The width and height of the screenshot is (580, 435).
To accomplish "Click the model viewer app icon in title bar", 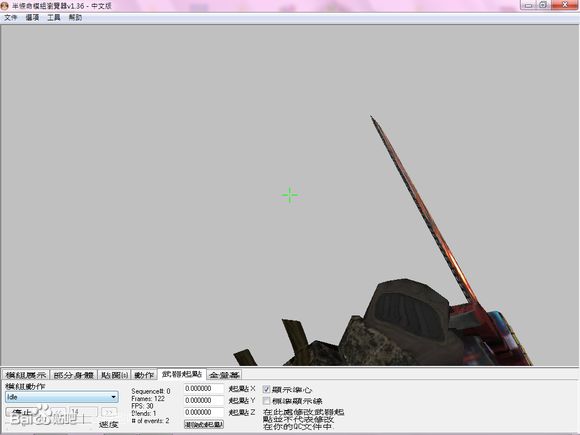I will coord(4,6).
